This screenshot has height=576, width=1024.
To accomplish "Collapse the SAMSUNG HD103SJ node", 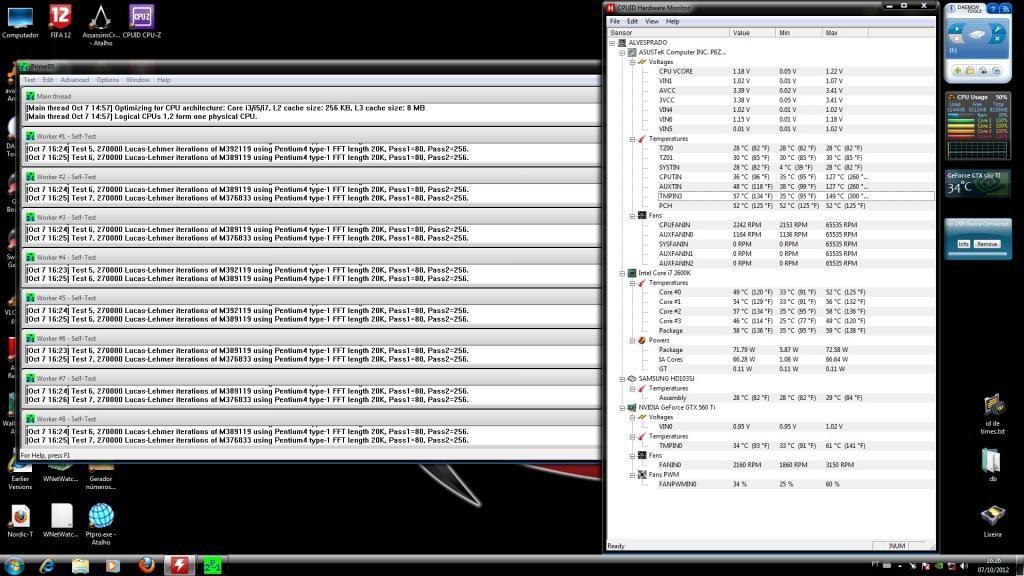I will (622, 379).
